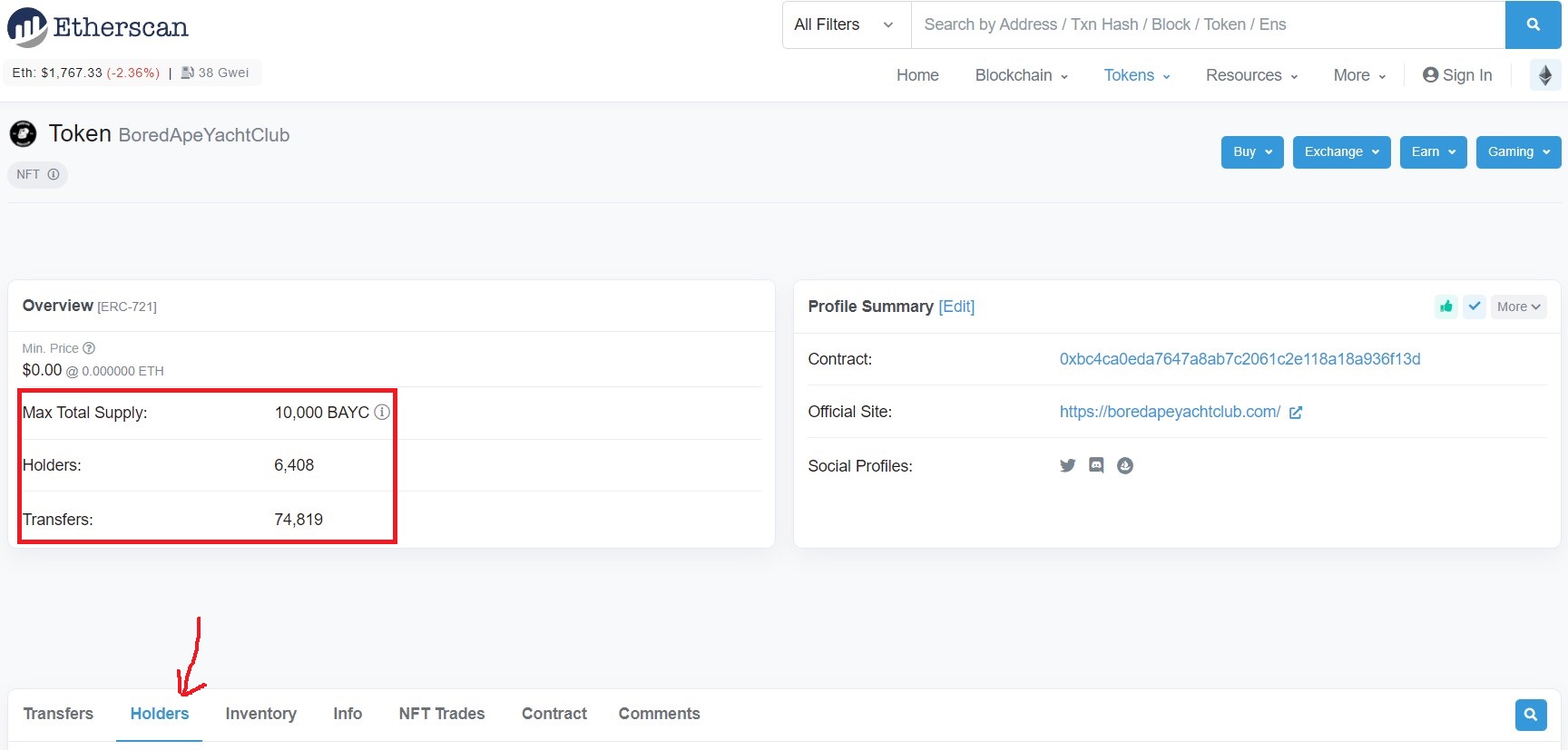Open the OpenSea social profile icon
The height and width of the screenshot is (750, 1568).
pos(1125,465)
